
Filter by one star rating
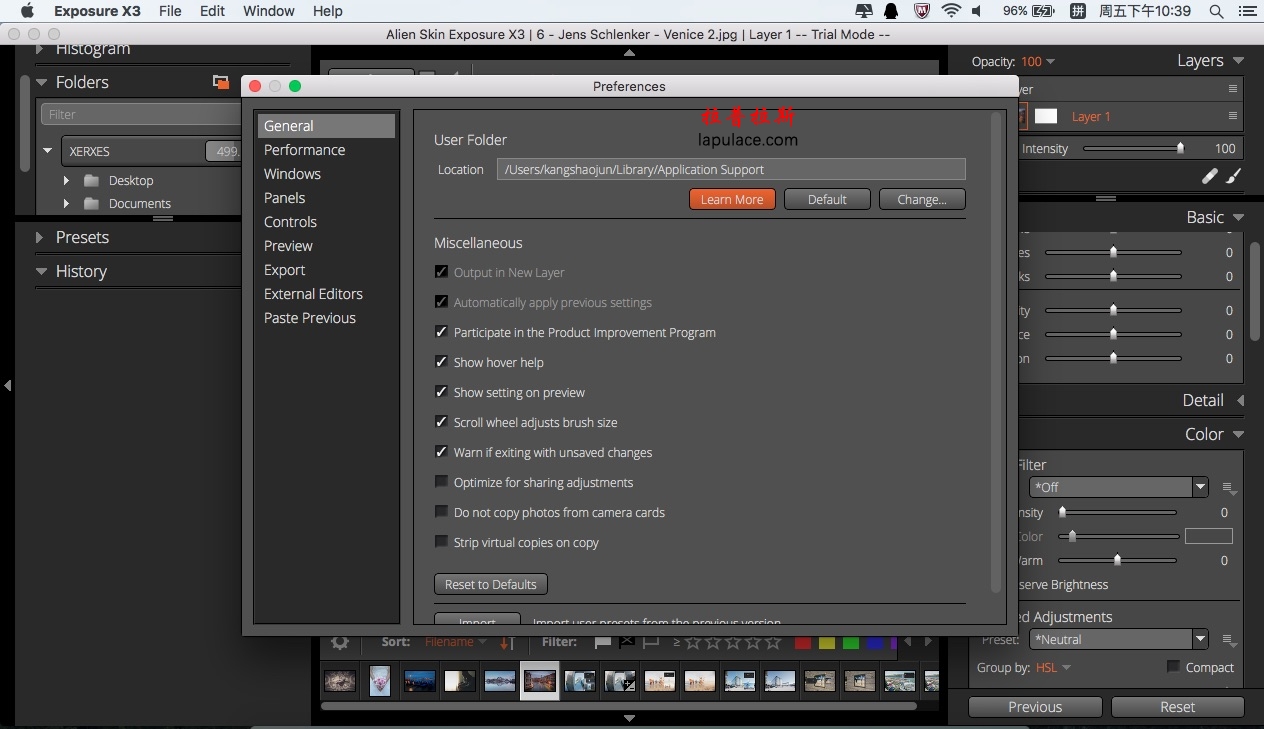(x=692, y=642)
